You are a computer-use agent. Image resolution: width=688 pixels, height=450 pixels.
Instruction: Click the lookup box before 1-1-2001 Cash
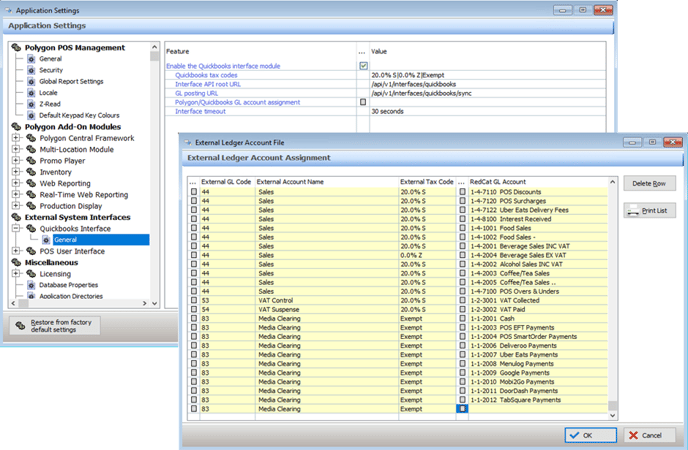click(462, 318)
